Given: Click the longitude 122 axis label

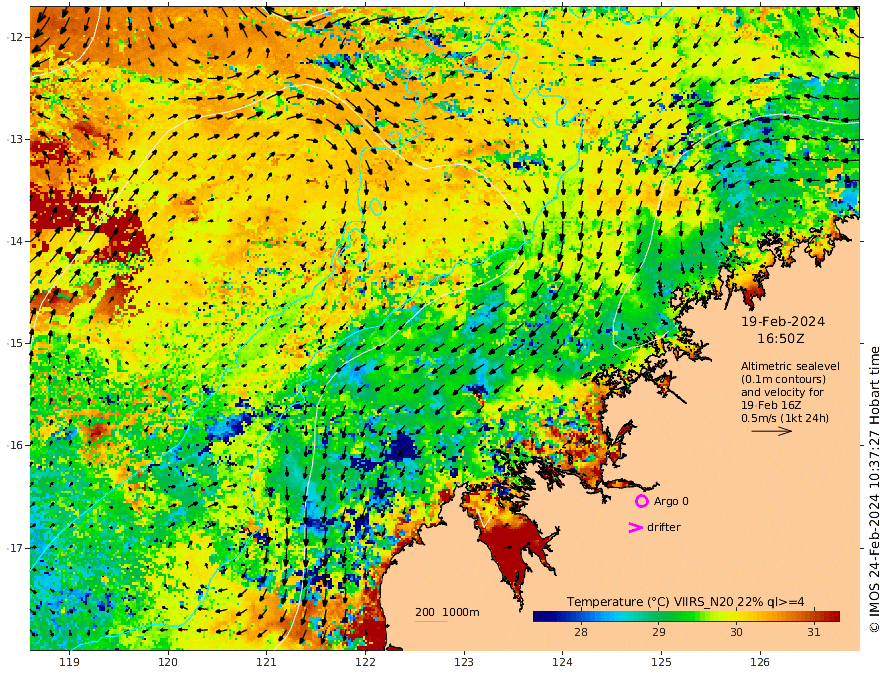Looking at the screenshot, I should click(x=365, y=662).
